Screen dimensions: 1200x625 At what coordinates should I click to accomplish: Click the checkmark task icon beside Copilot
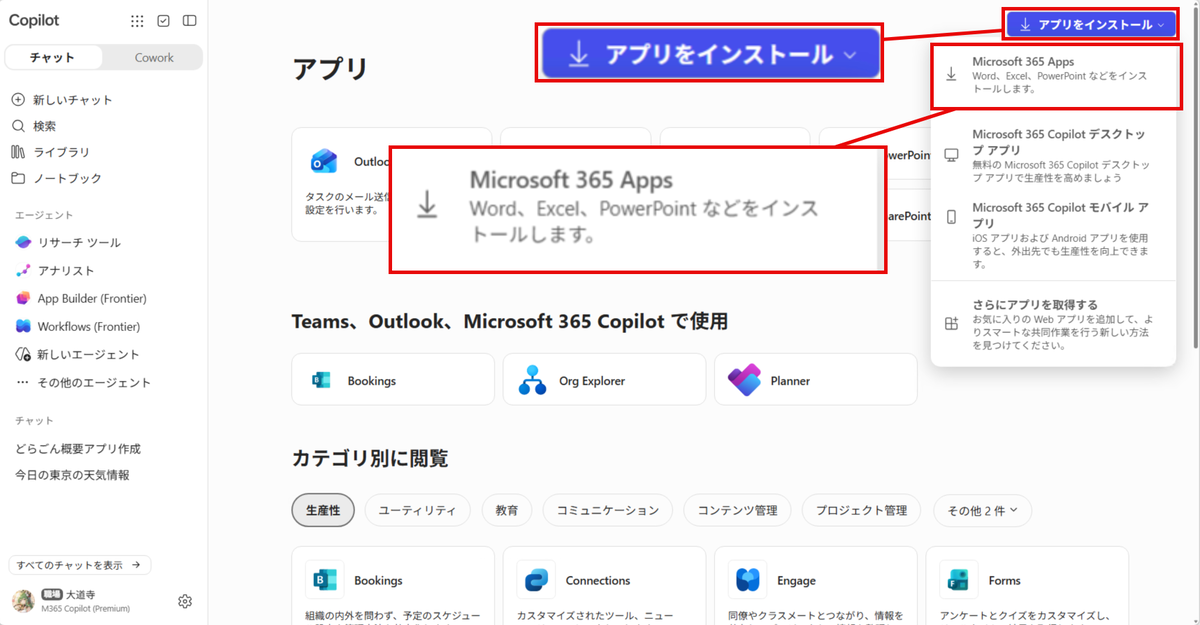[x=164, y=21]
